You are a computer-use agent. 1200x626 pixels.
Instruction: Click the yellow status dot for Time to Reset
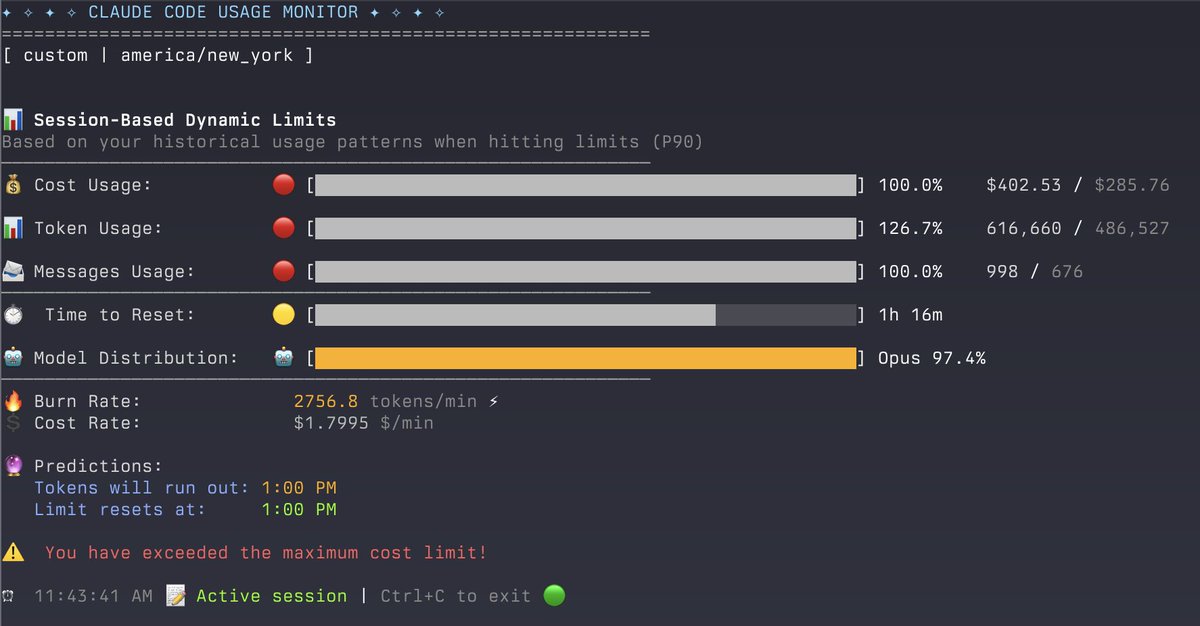pos(284,314)
